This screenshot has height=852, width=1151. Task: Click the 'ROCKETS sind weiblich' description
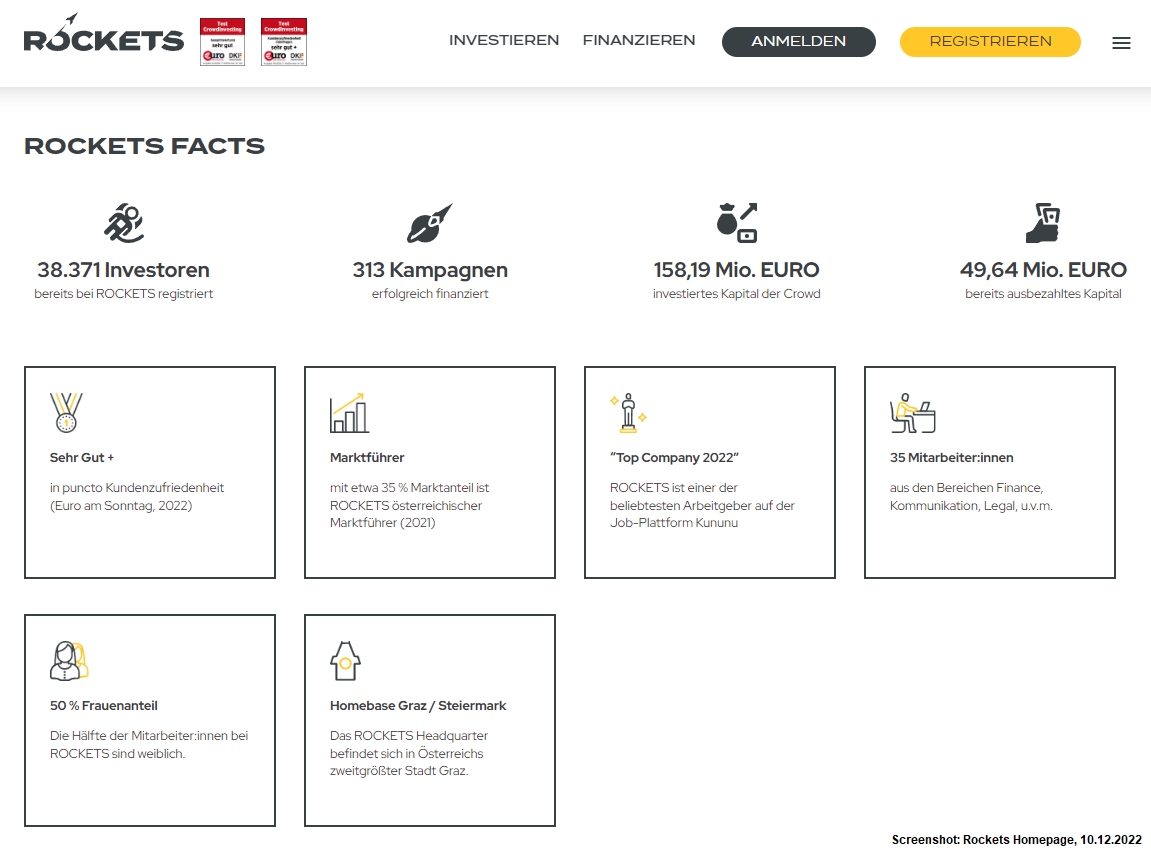[149, 744]
